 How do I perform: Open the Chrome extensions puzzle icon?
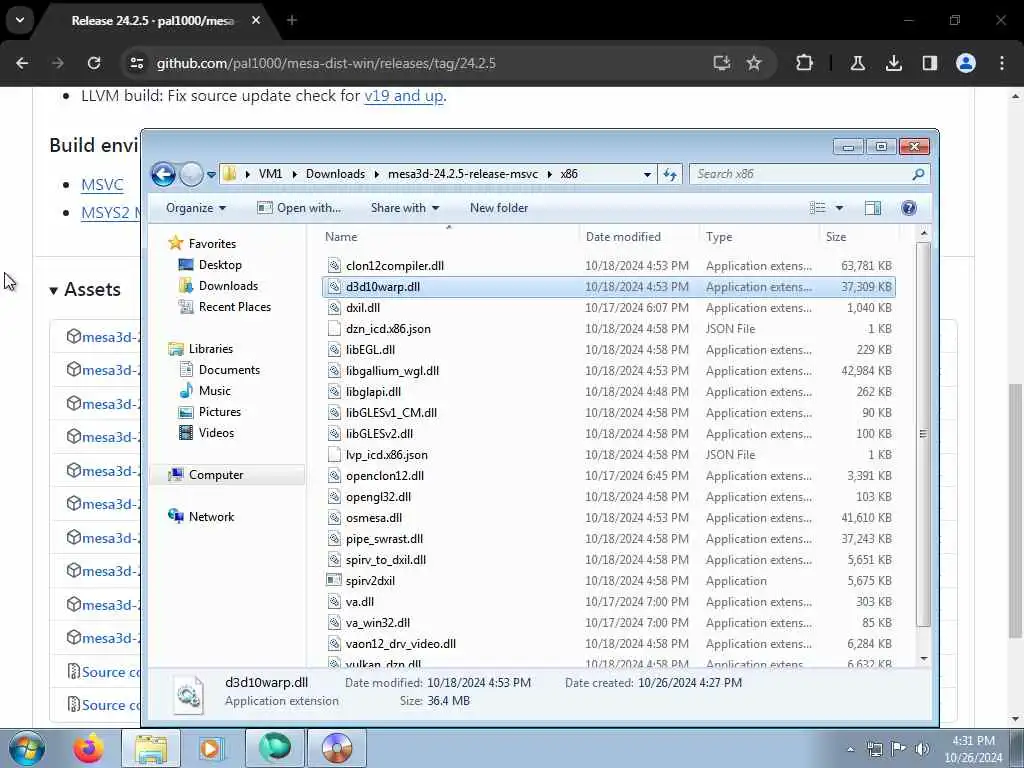[x=805, y=63]
